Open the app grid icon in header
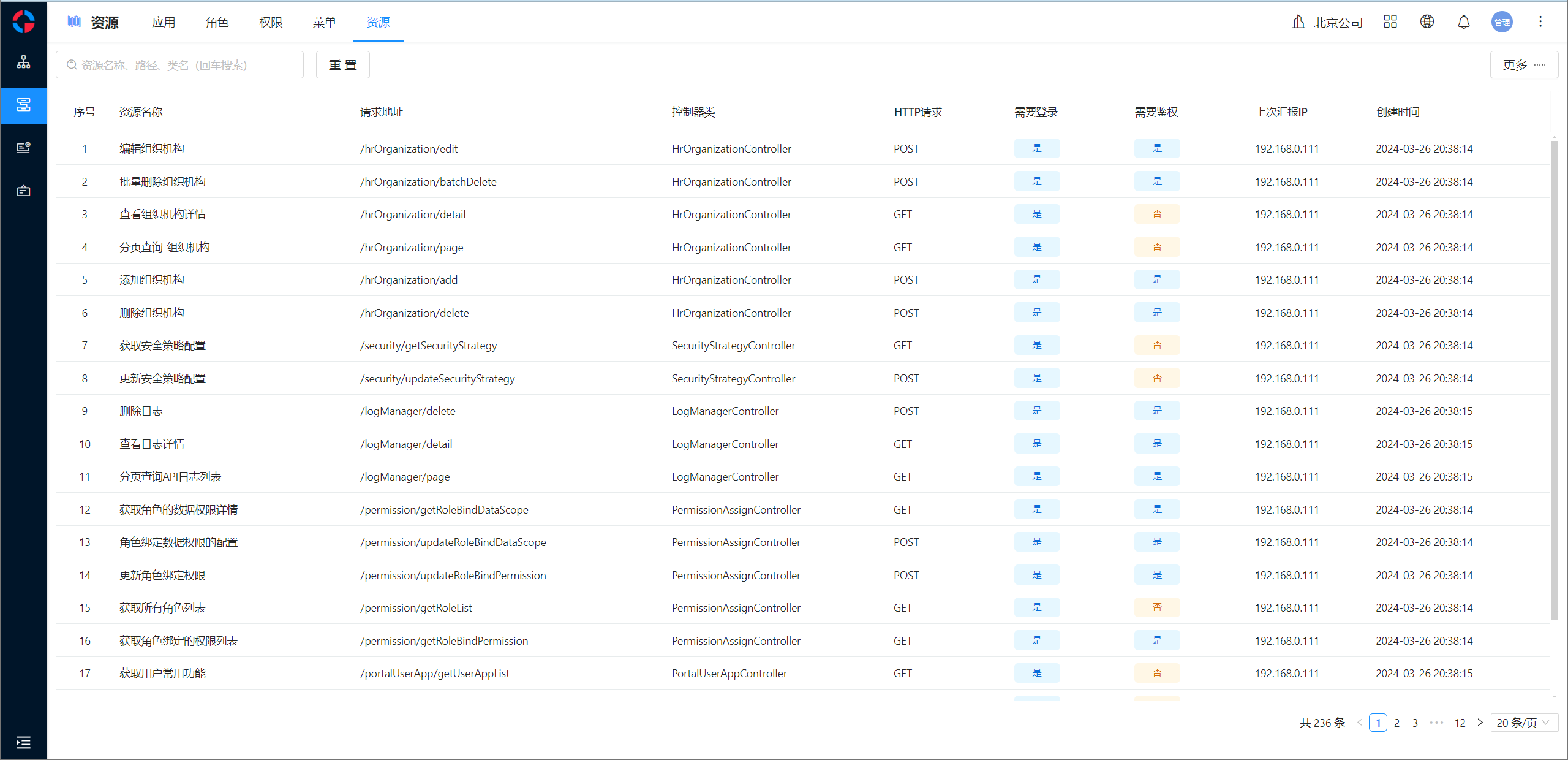1568x760 pixels. click(1390, 22)
